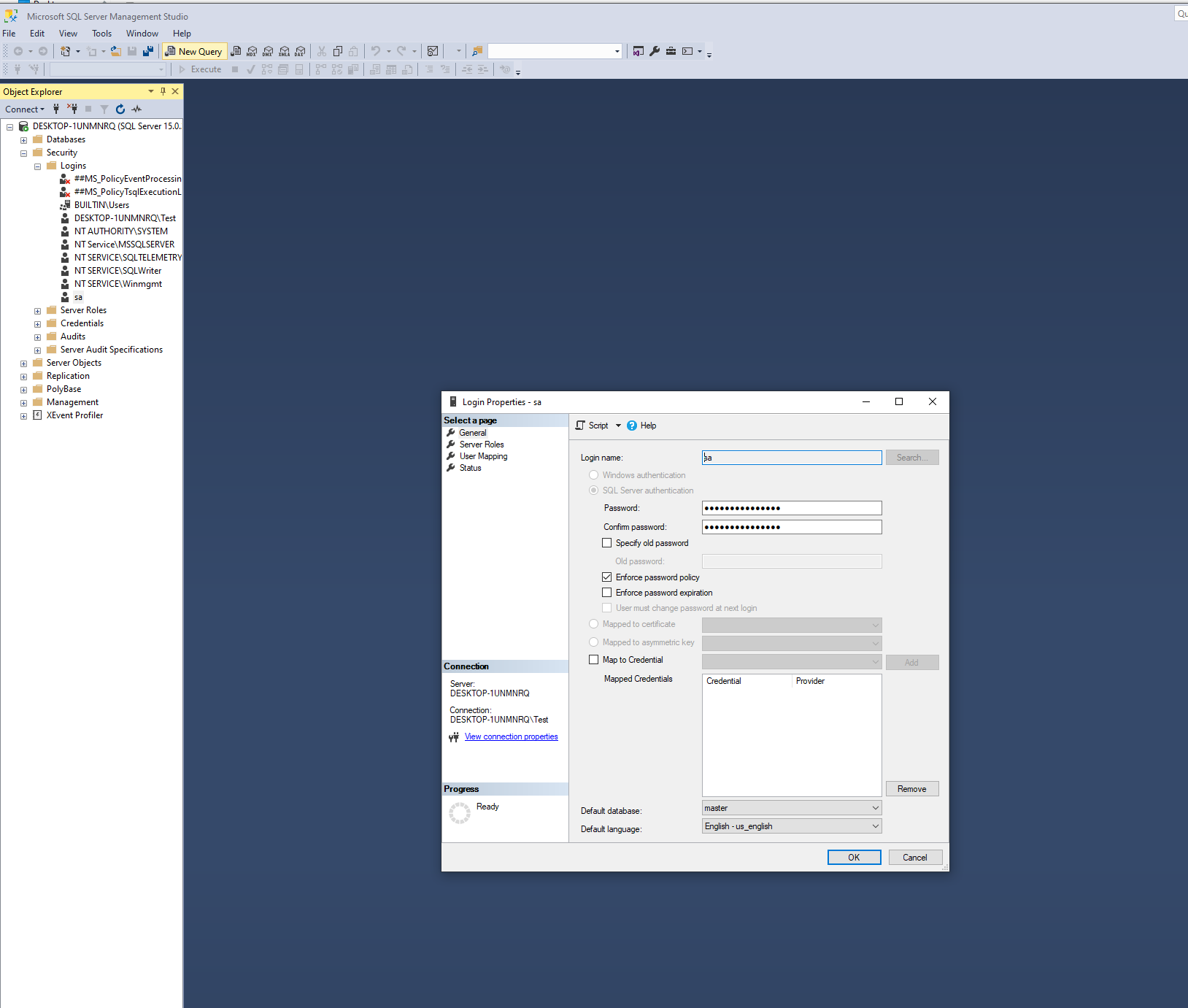Click the New Query toolbar button
Screen dimensions: 1188x1008
193,51
